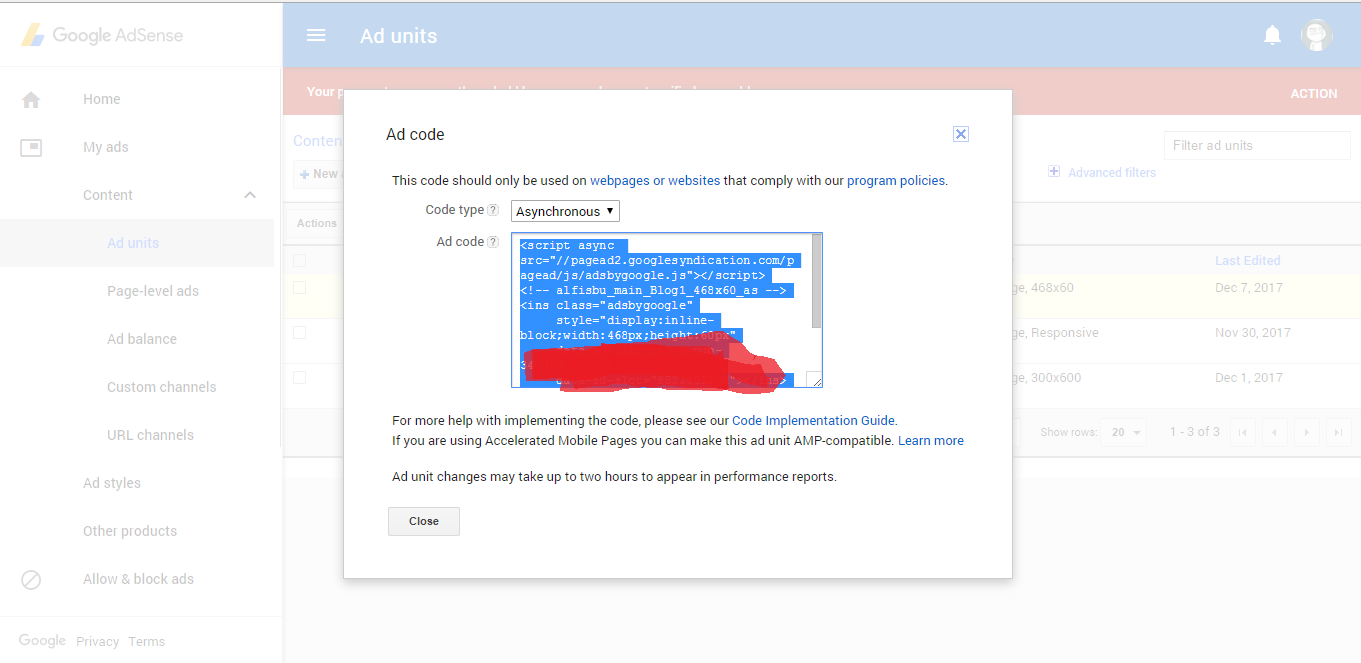Click the Allow & block ads icon
This screenshot has width=1361, height=663.
31,579
